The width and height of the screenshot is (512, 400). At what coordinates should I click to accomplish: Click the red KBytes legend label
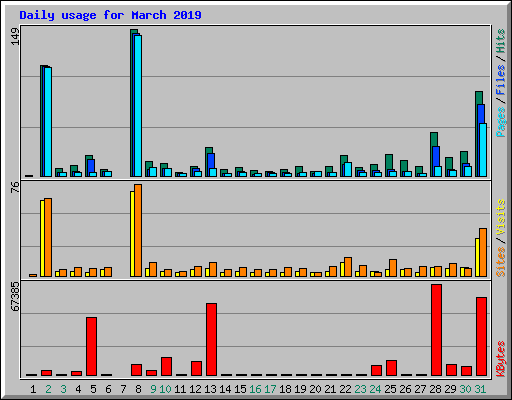tap(500, 358)
